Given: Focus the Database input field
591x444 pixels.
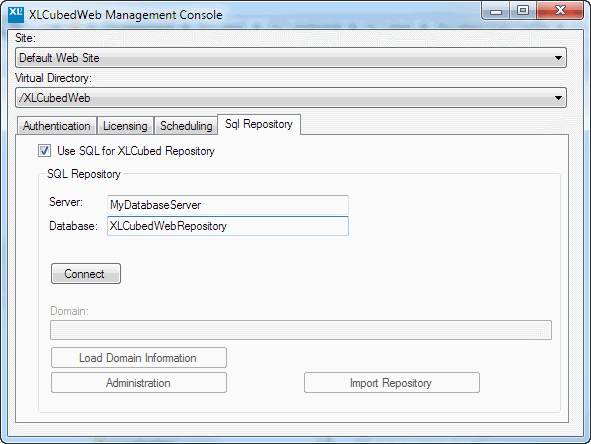Looking at the screenshot, I should [228, 226].
